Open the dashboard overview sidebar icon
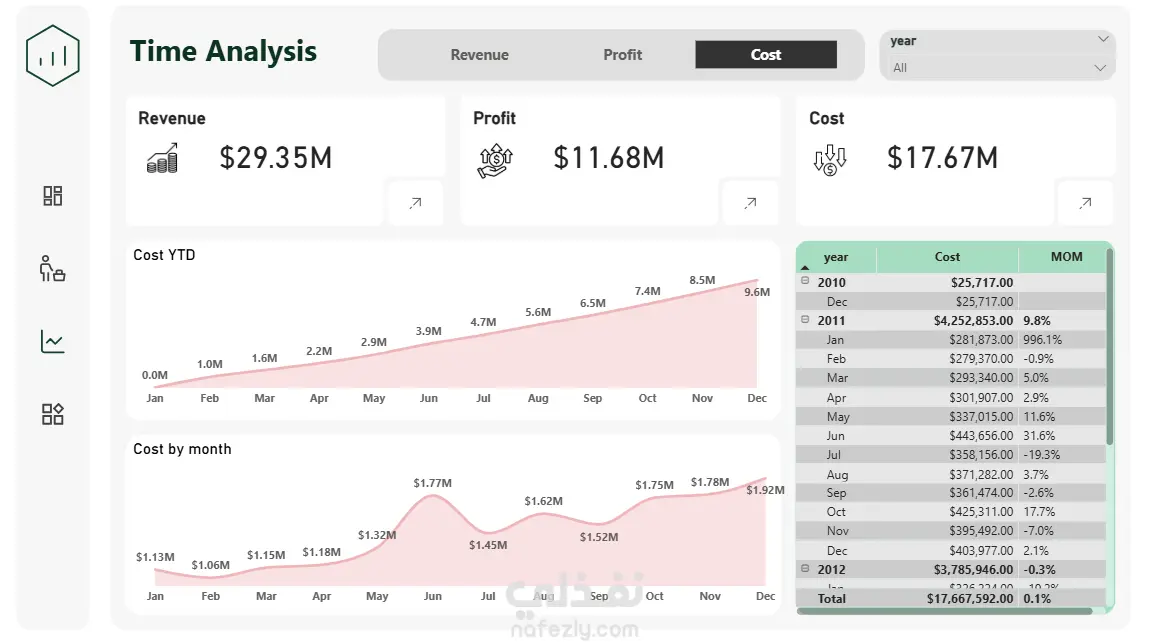This screenshot has width=1149, height=642. 53,196
